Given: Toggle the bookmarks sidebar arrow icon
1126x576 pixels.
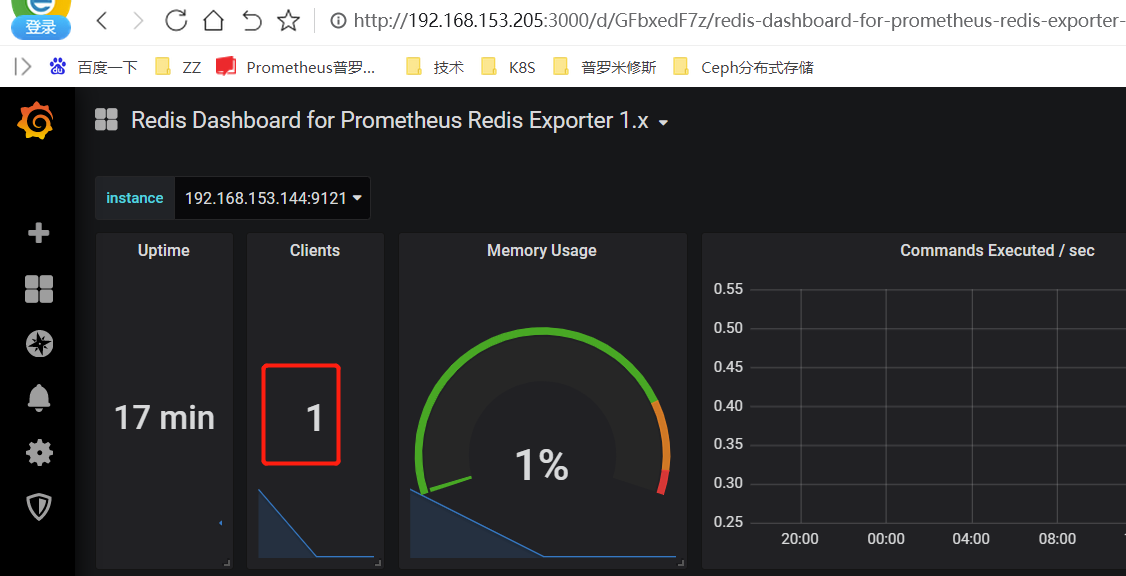Looking at the screenshot, I should click(23, 68).
